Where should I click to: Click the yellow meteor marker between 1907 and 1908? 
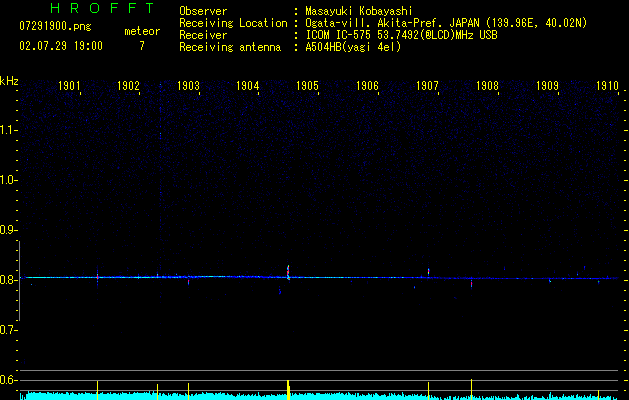point(471,389)
